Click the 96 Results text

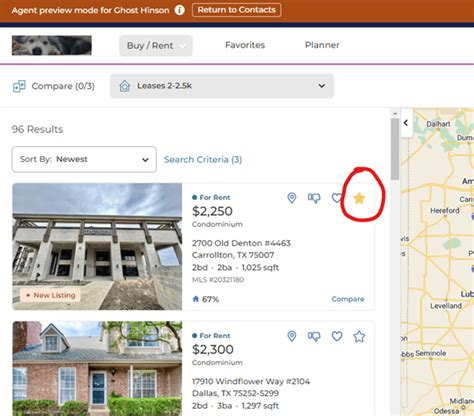37,129
